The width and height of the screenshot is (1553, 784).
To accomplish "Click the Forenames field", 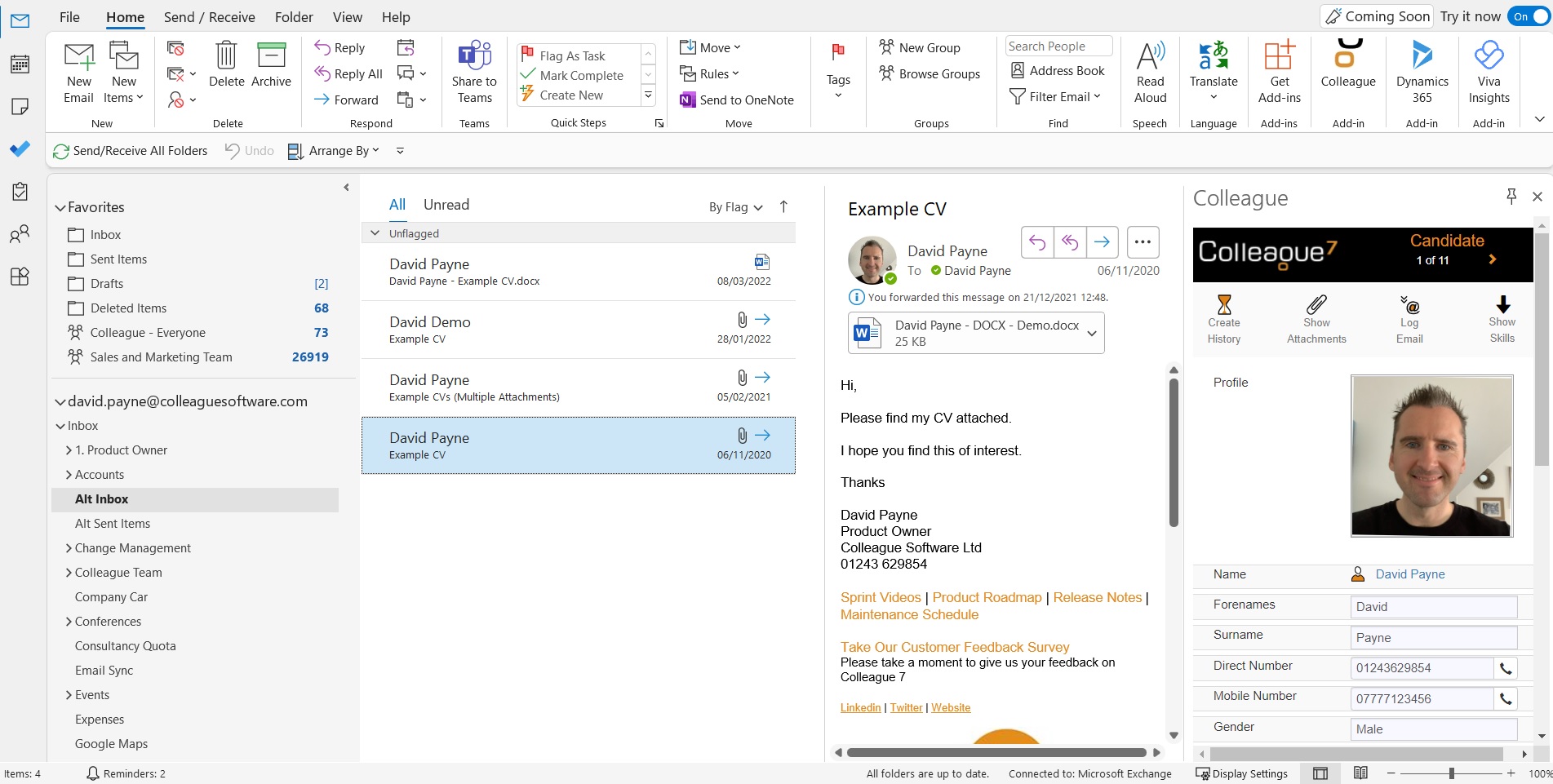I will coord(1434,607).
